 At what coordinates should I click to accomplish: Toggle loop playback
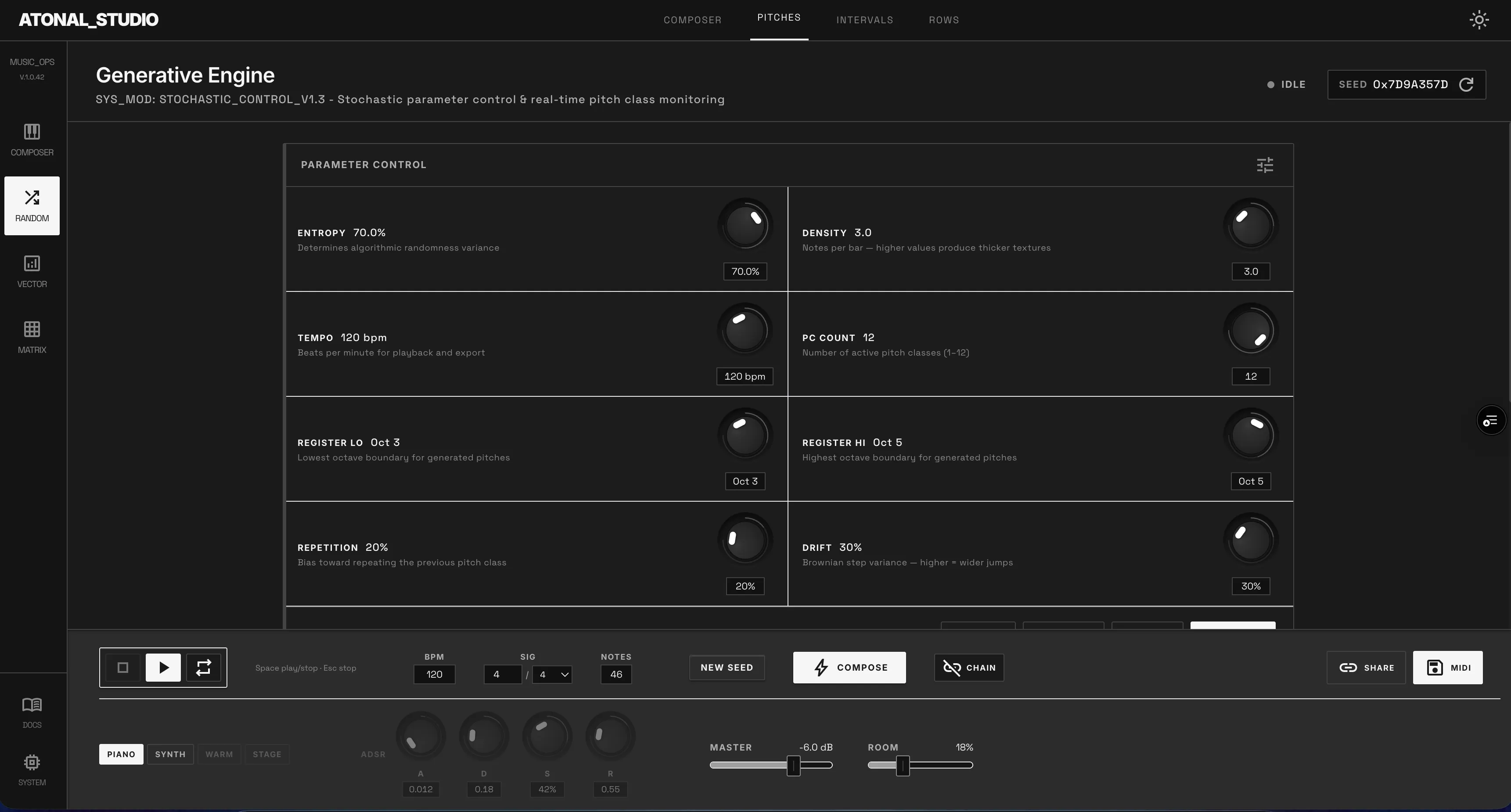203,667
